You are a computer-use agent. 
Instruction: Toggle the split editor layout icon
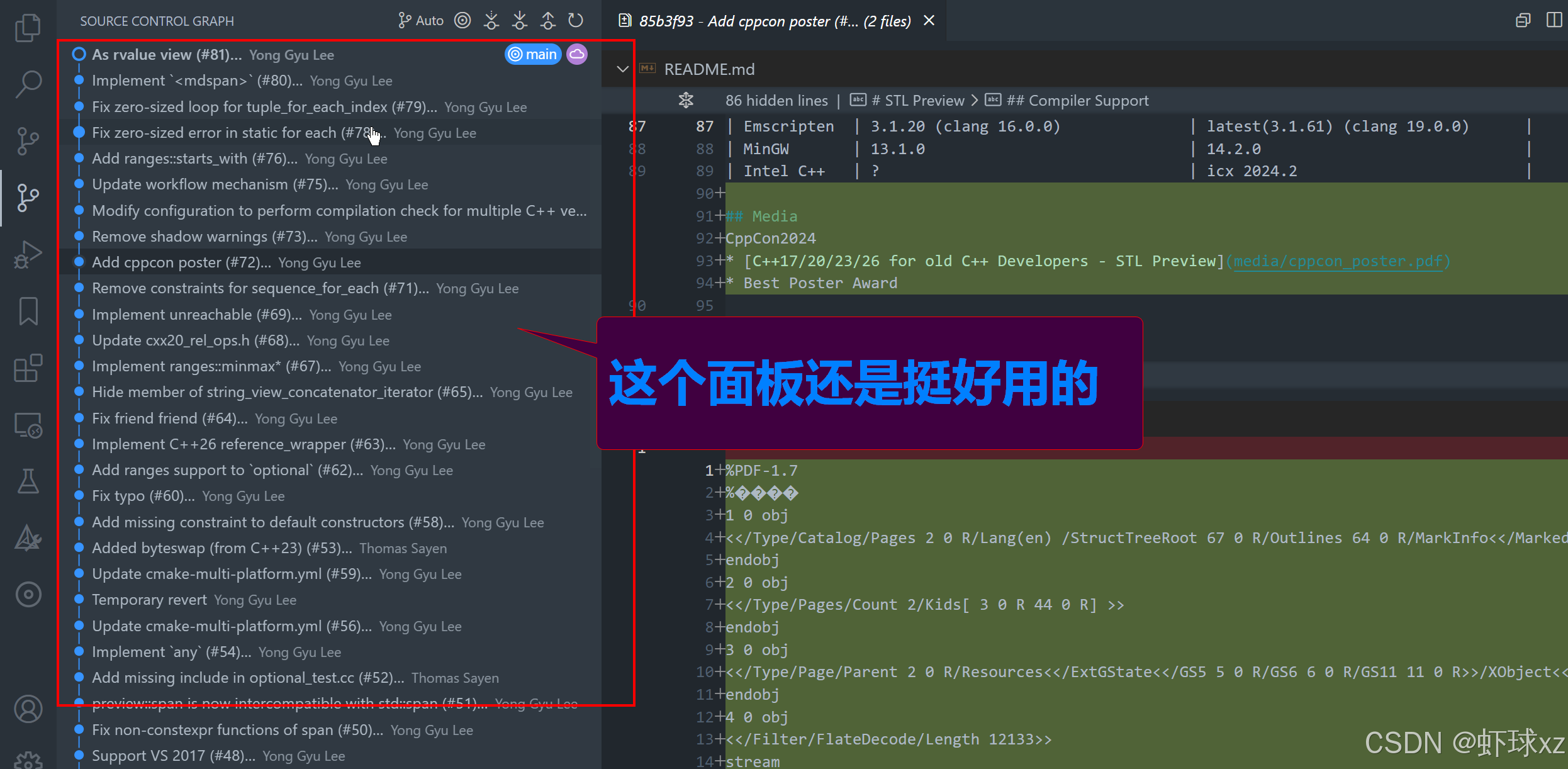[1554, 21]
